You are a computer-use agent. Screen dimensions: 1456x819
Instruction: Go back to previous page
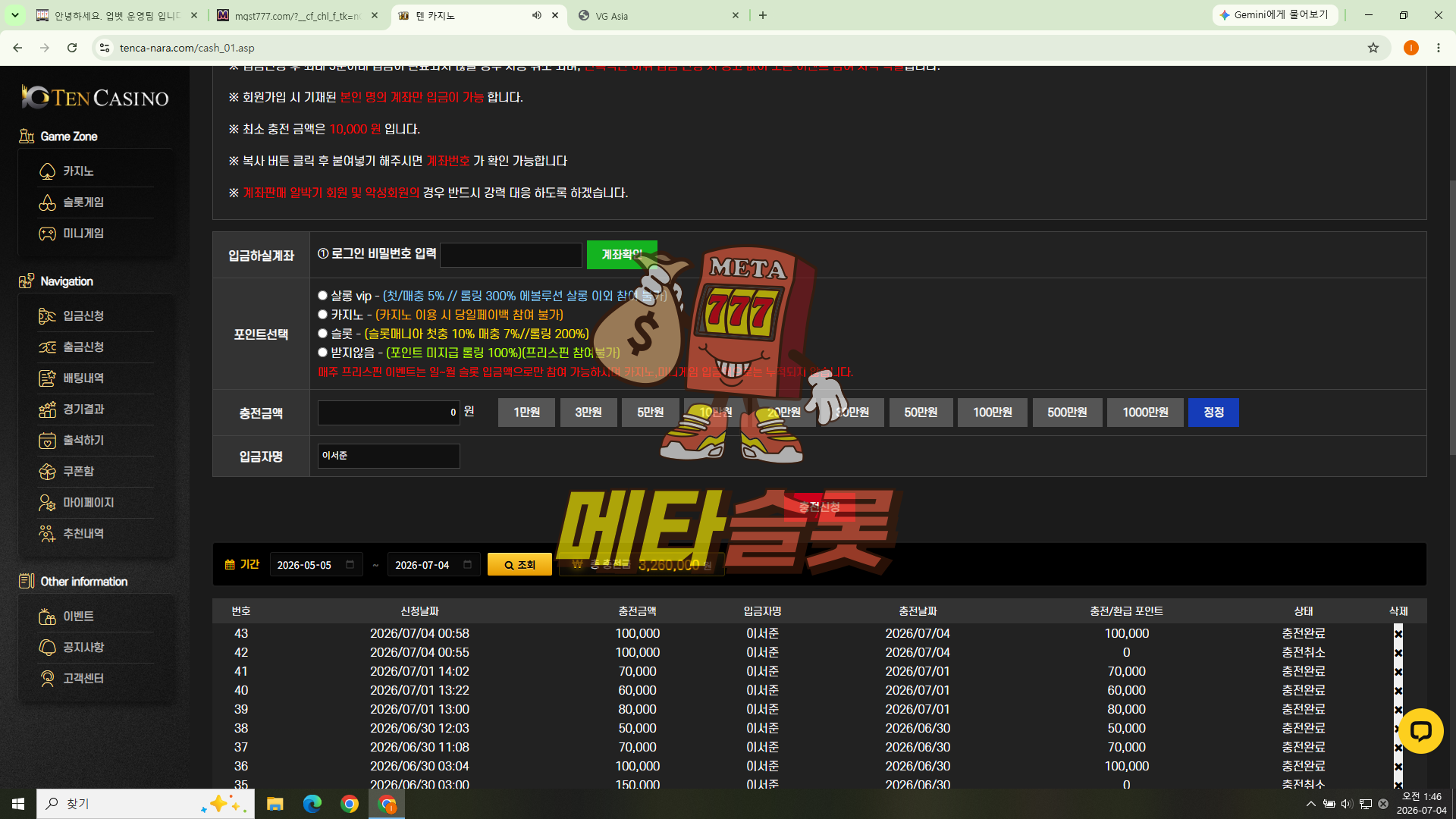coord(17,48)
